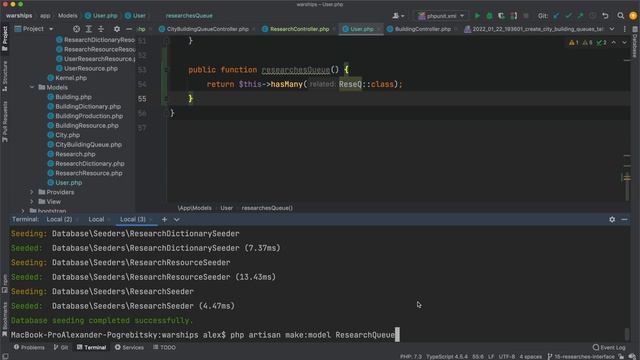
Task: Collapse the Models folder
Action: (32, 87)
